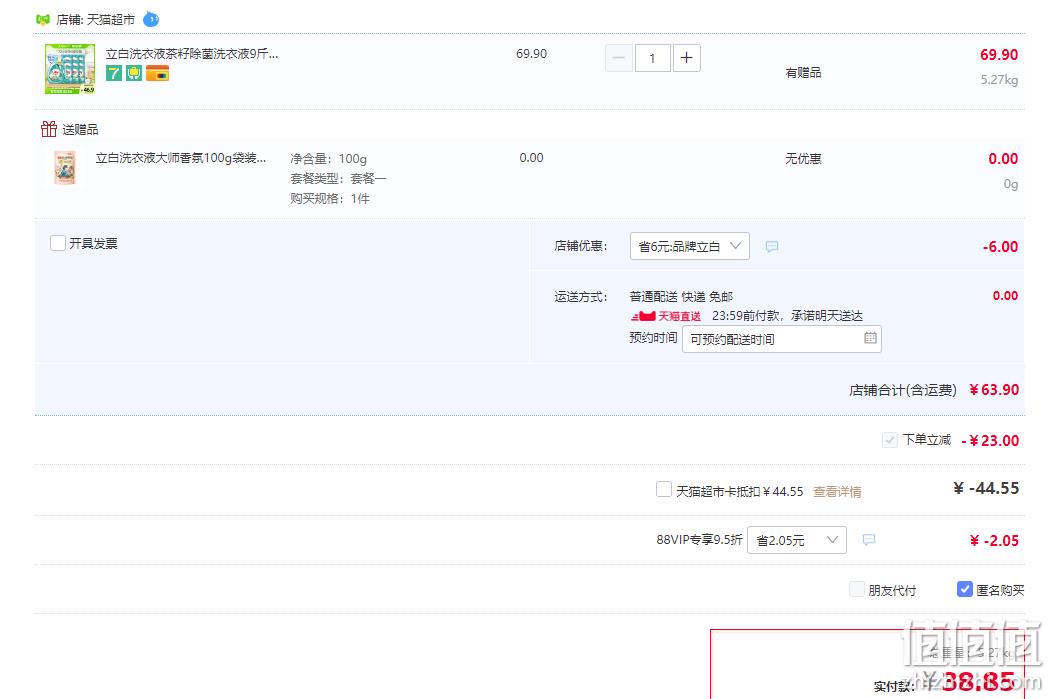Image resolution: width=1051 pixels, height=699 pixels.
Task: Increase quantity with the plus button
Action: [x=686, y=58]
